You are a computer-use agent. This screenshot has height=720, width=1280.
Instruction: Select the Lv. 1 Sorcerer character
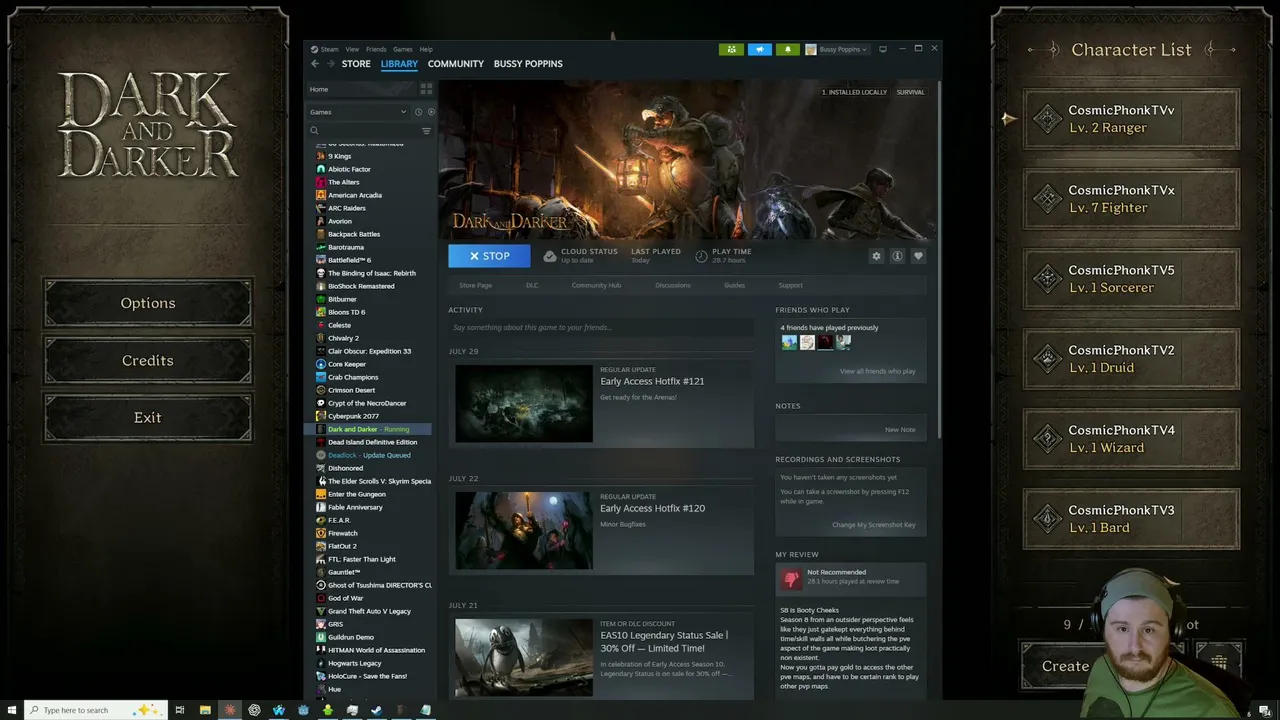point(1131,279)
